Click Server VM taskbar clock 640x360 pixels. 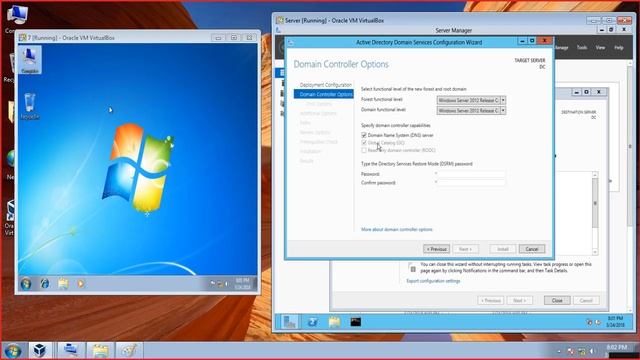[x=615, y=322]
